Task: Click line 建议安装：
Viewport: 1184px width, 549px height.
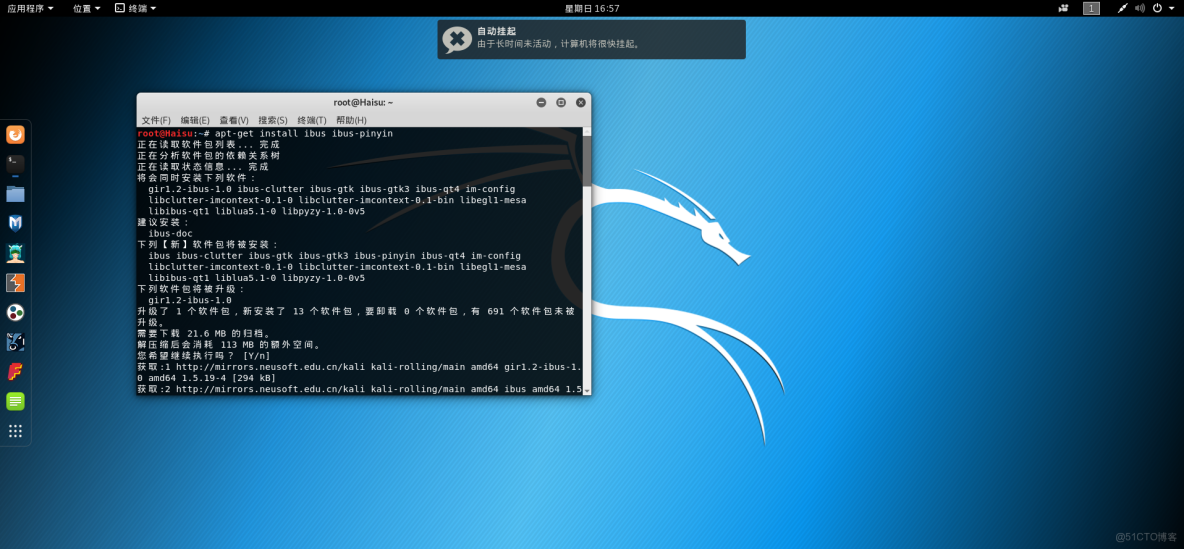Action: [x=165, y=223]
